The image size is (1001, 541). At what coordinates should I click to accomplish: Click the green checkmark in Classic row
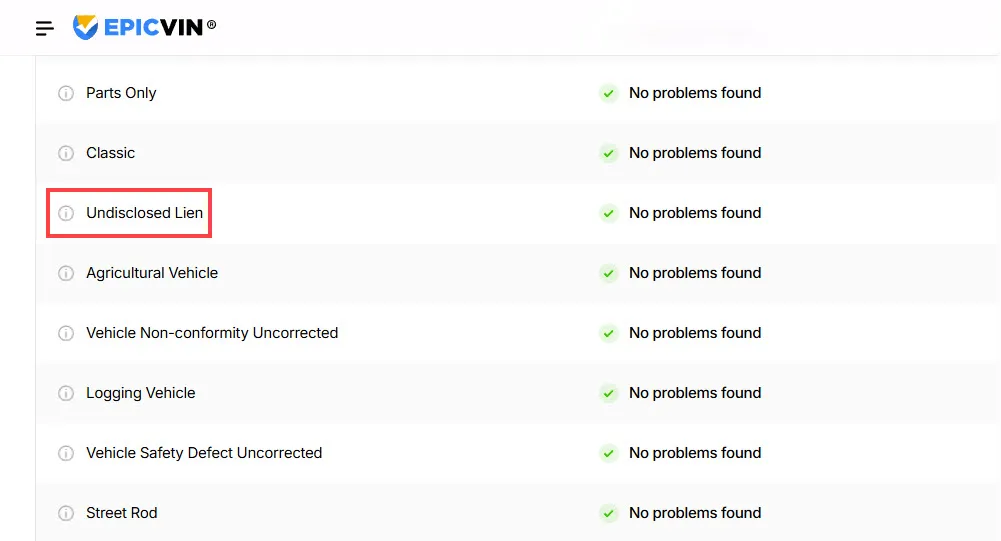(x=609, y=153)
